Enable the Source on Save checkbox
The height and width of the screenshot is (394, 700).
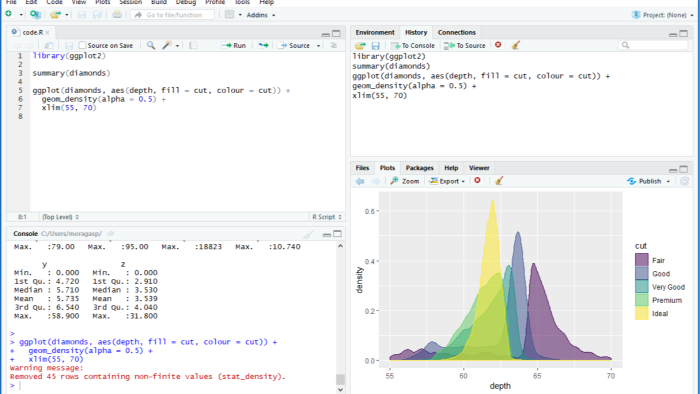coord(82,45)
